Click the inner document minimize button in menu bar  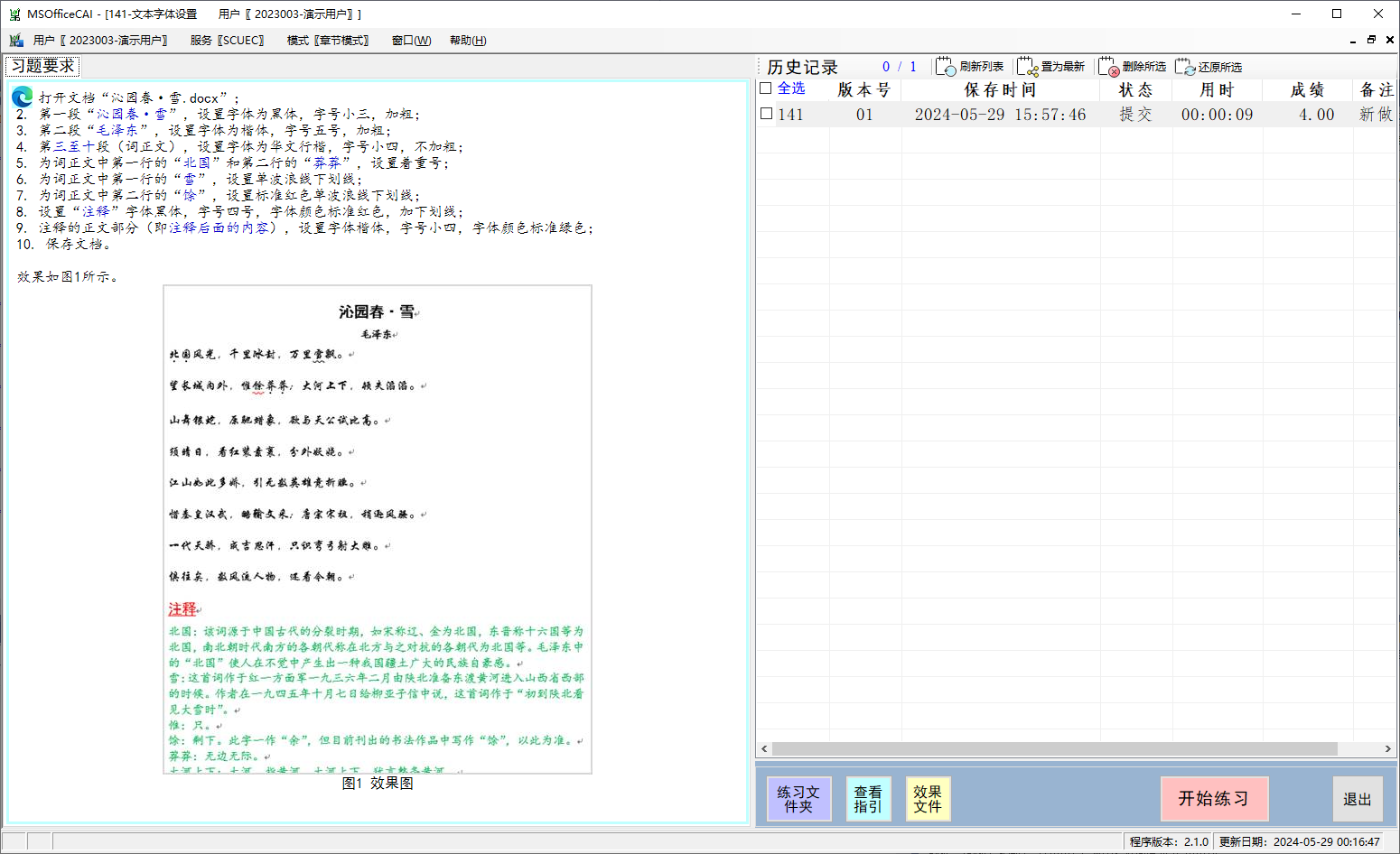pyautogui.click(x=1352, y=41)
